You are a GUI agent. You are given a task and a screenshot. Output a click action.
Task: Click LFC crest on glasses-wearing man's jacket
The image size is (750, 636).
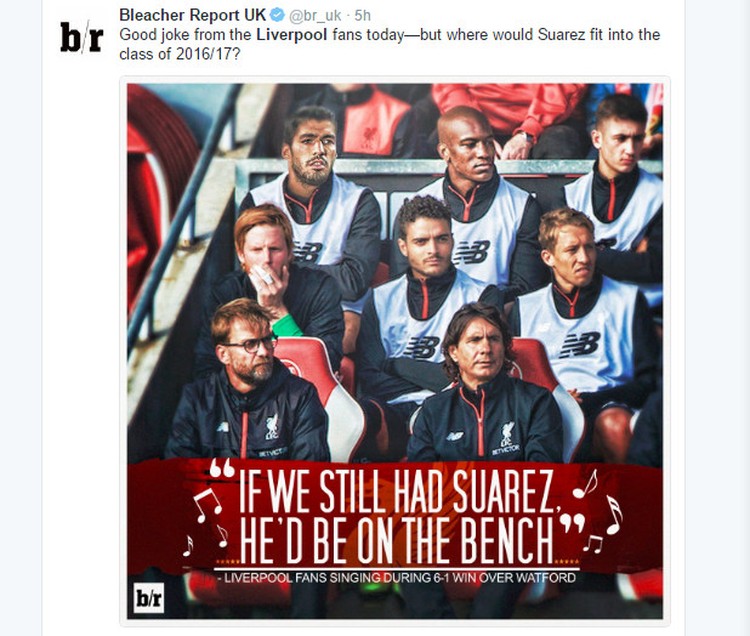pos(273,426)
